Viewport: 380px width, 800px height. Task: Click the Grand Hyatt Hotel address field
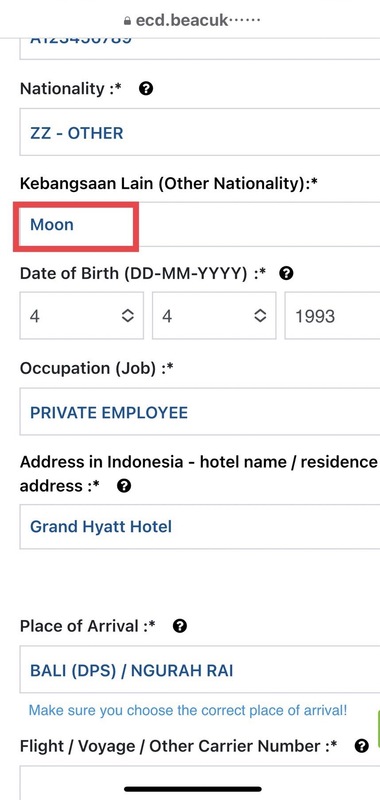[200, 526]
